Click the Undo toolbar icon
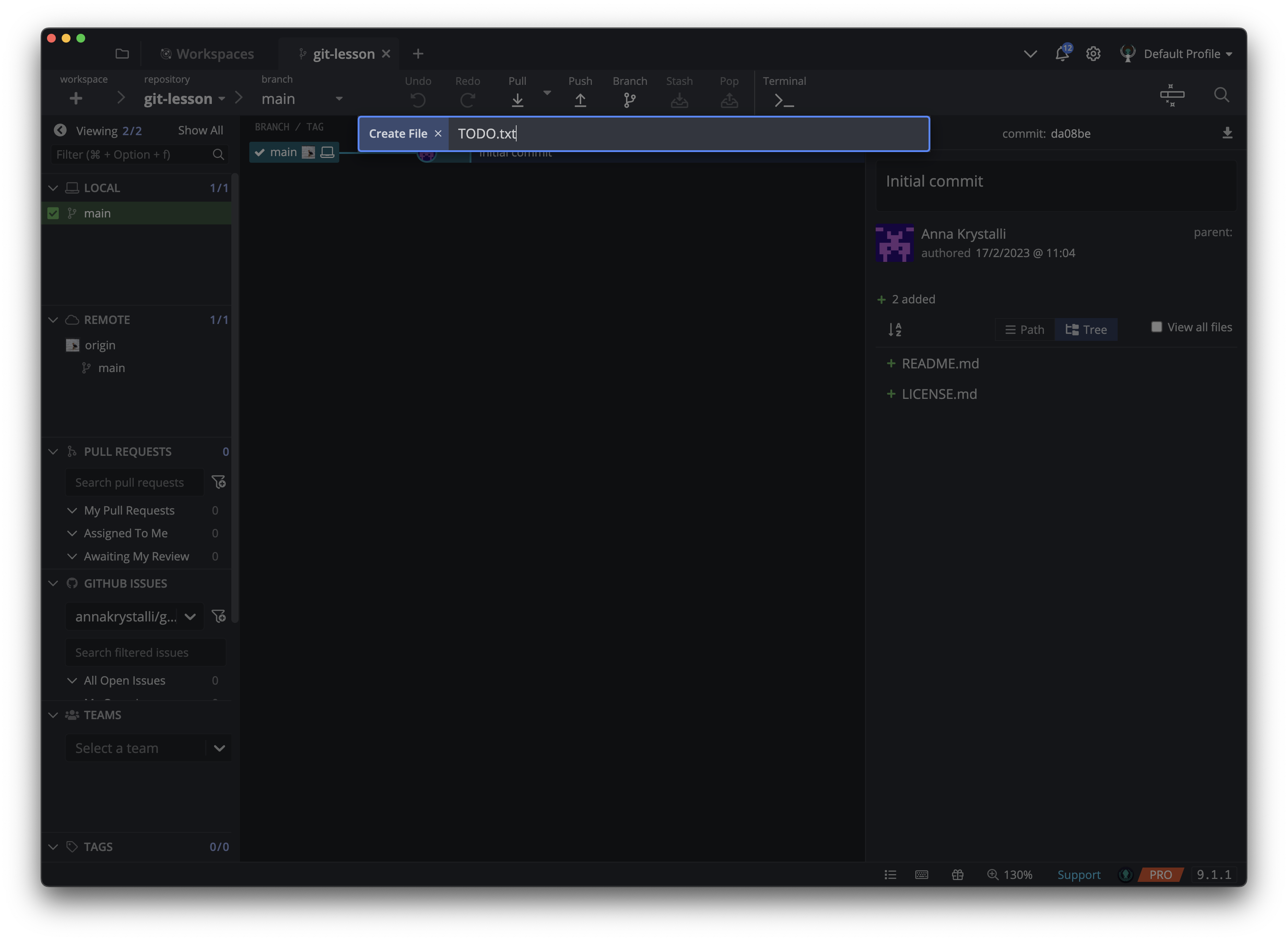Viewport: 1288px width, 941px height. pyautogui.click(x=418, y=100)
